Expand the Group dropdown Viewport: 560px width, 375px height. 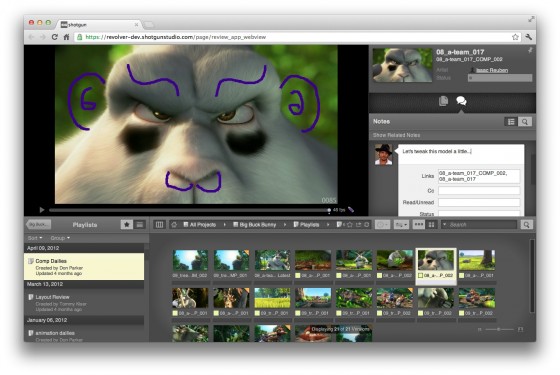coord(60,238)
